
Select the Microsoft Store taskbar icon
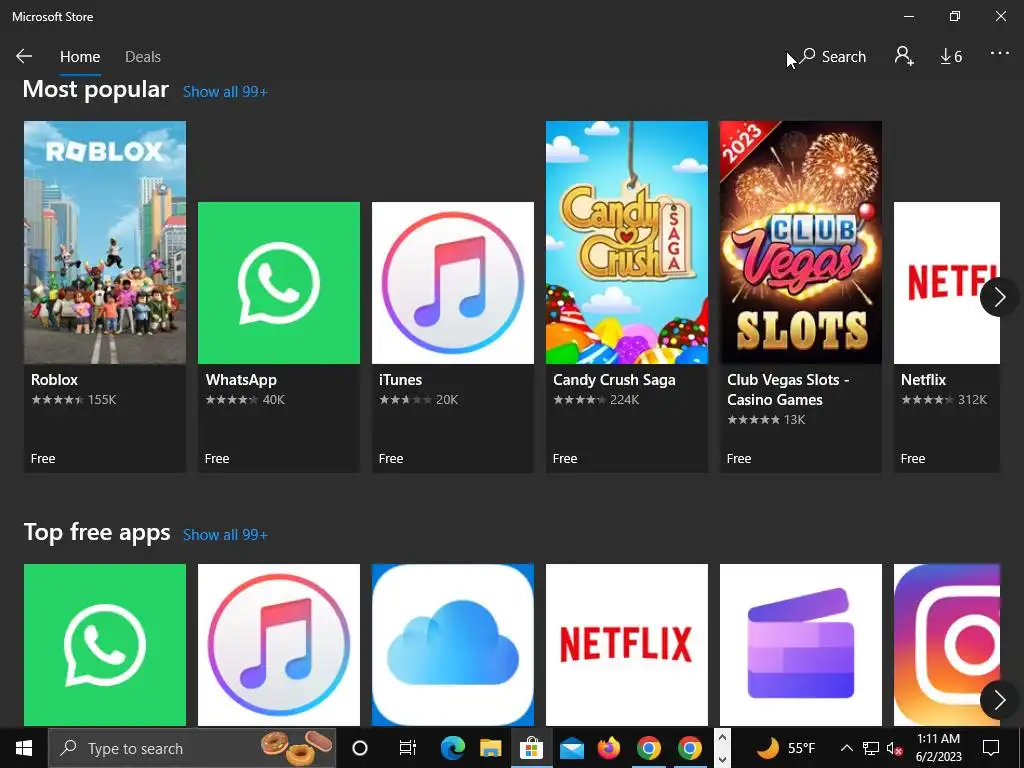click(x=531, y=748)
